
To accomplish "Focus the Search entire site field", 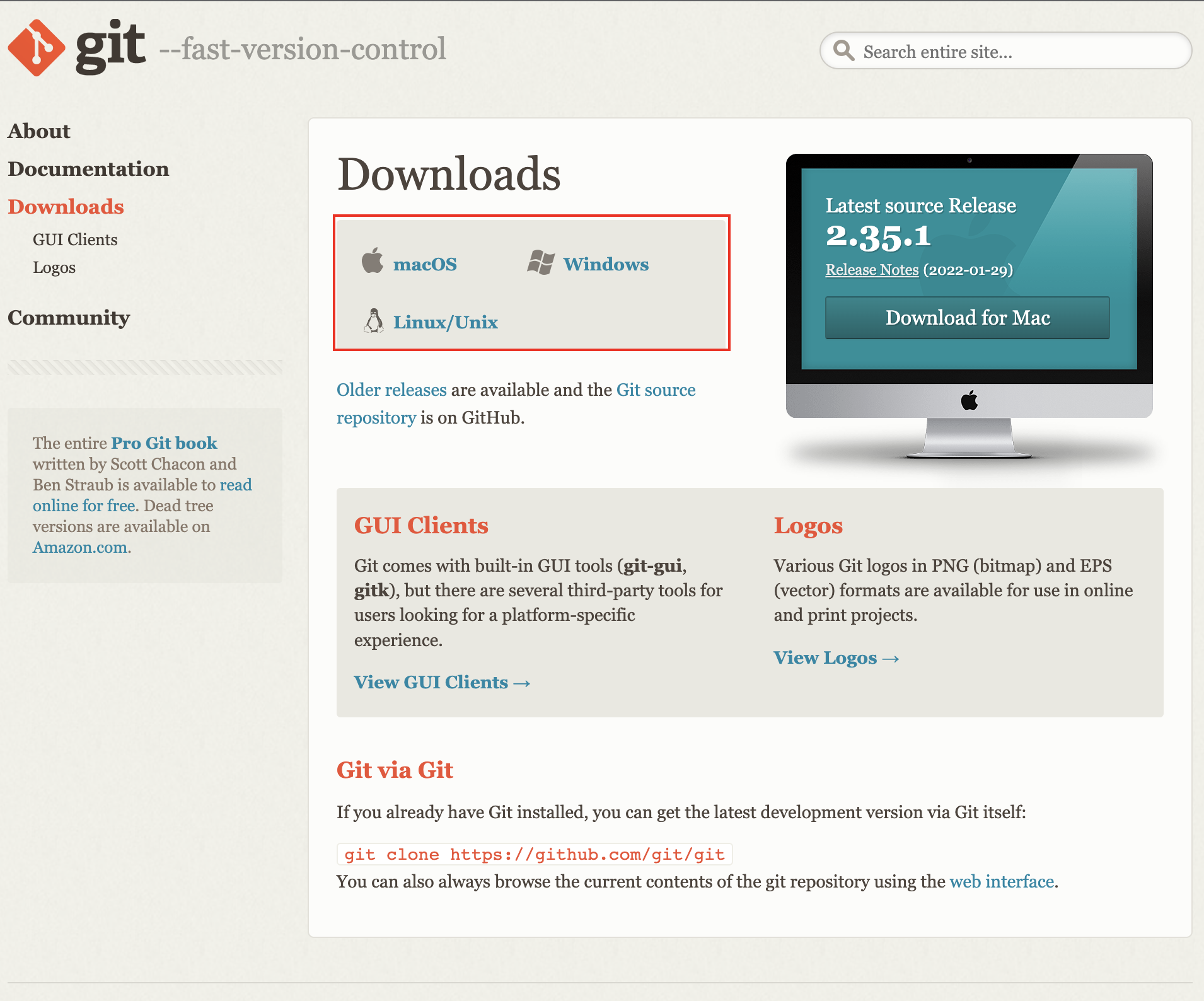I will 1005,51.
